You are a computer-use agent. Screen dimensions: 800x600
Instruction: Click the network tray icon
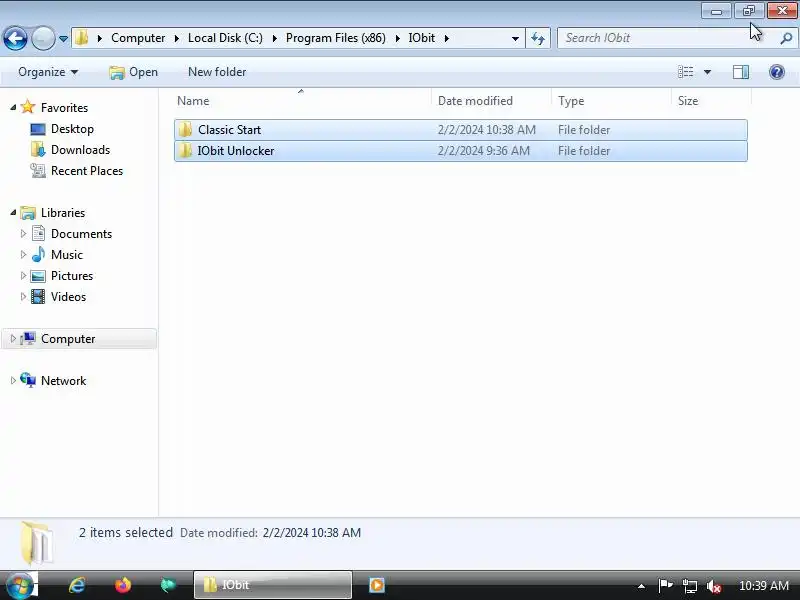pos(690,586)
